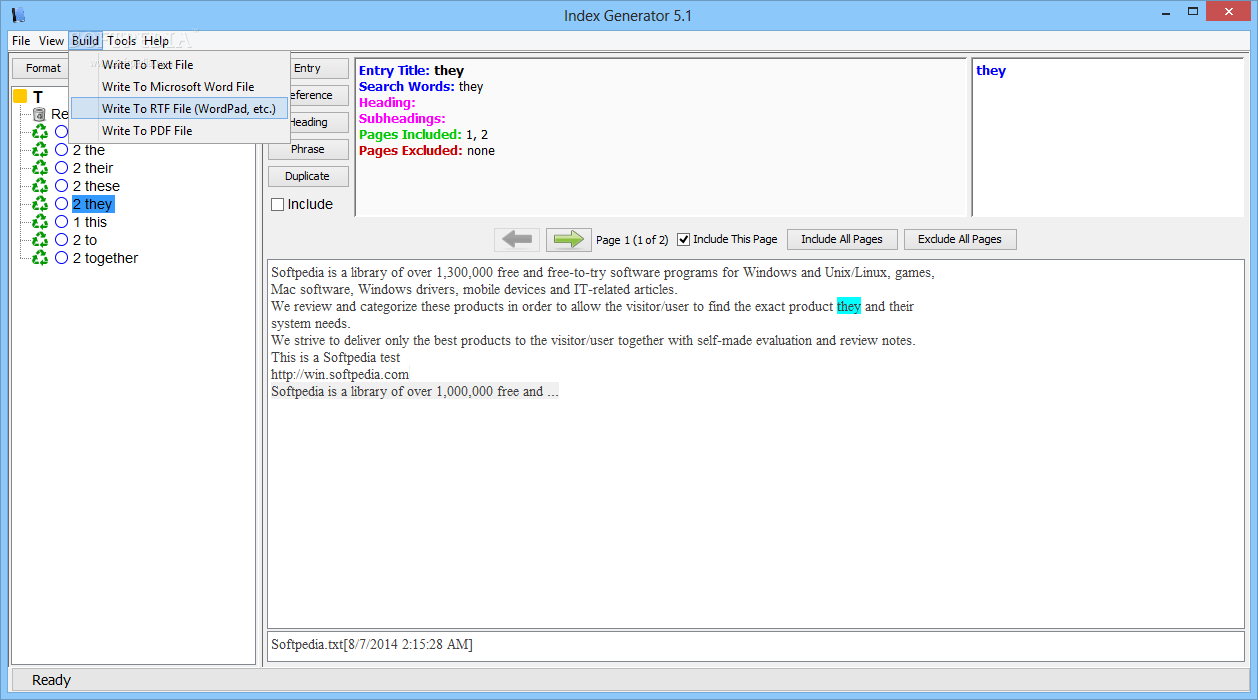The height and width of the screenshot is (700, 1258).
Task: Click the recycle icon beside '2 their'
Action: tap(40, 168)
